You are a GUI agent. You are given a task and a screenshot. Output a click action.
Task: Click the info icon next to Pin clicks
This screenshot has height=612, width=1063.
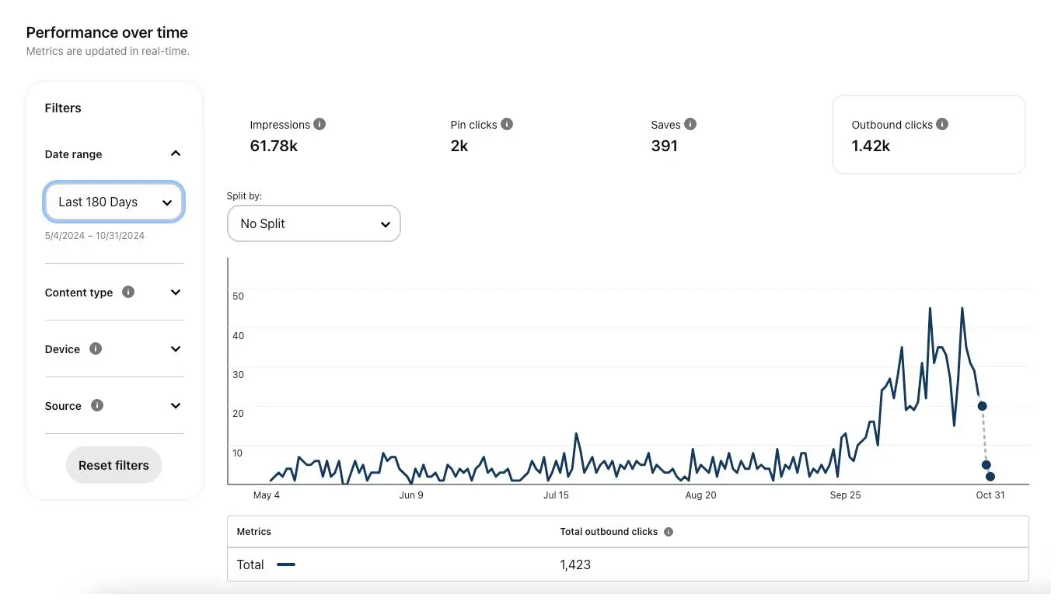(x=507, y=125)
